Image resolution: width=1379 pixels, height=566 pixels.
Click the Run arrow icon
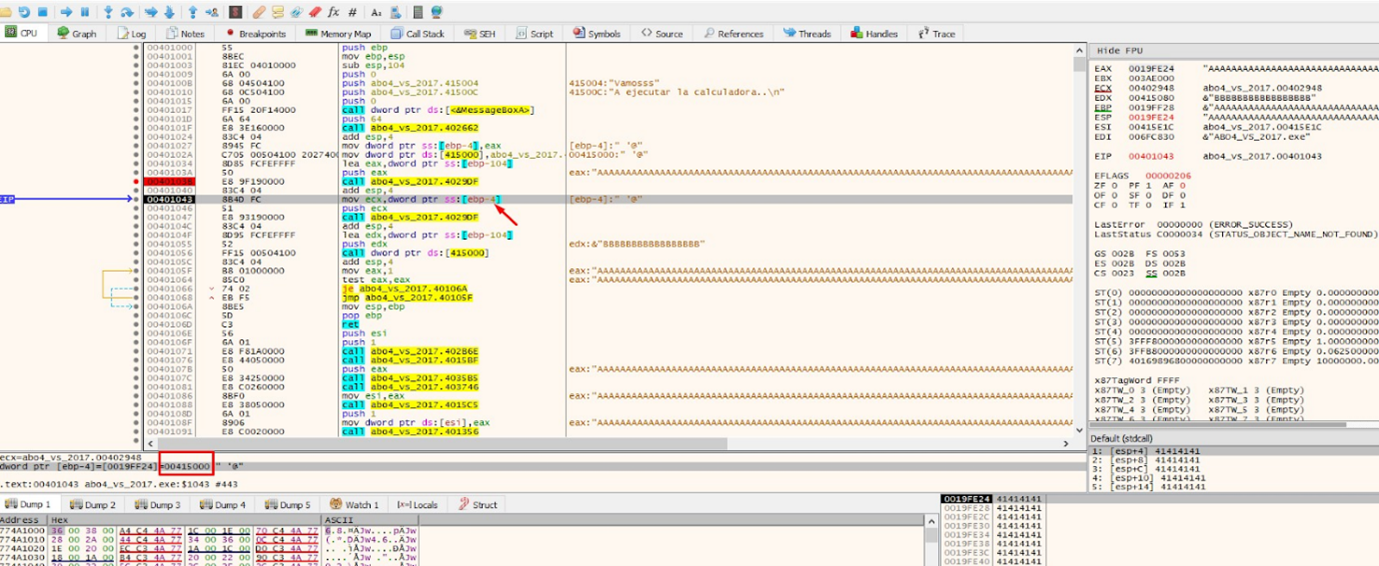tap(66, 12)
